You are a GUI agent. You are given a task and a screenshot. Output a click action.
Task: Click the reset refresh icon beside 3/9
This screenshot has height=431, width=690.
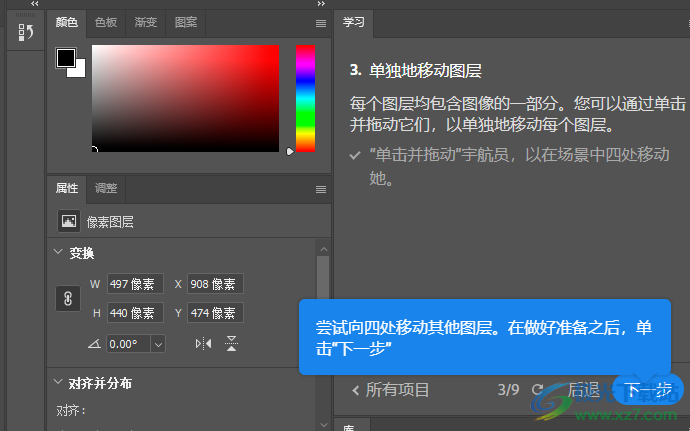tap(537, 390)
